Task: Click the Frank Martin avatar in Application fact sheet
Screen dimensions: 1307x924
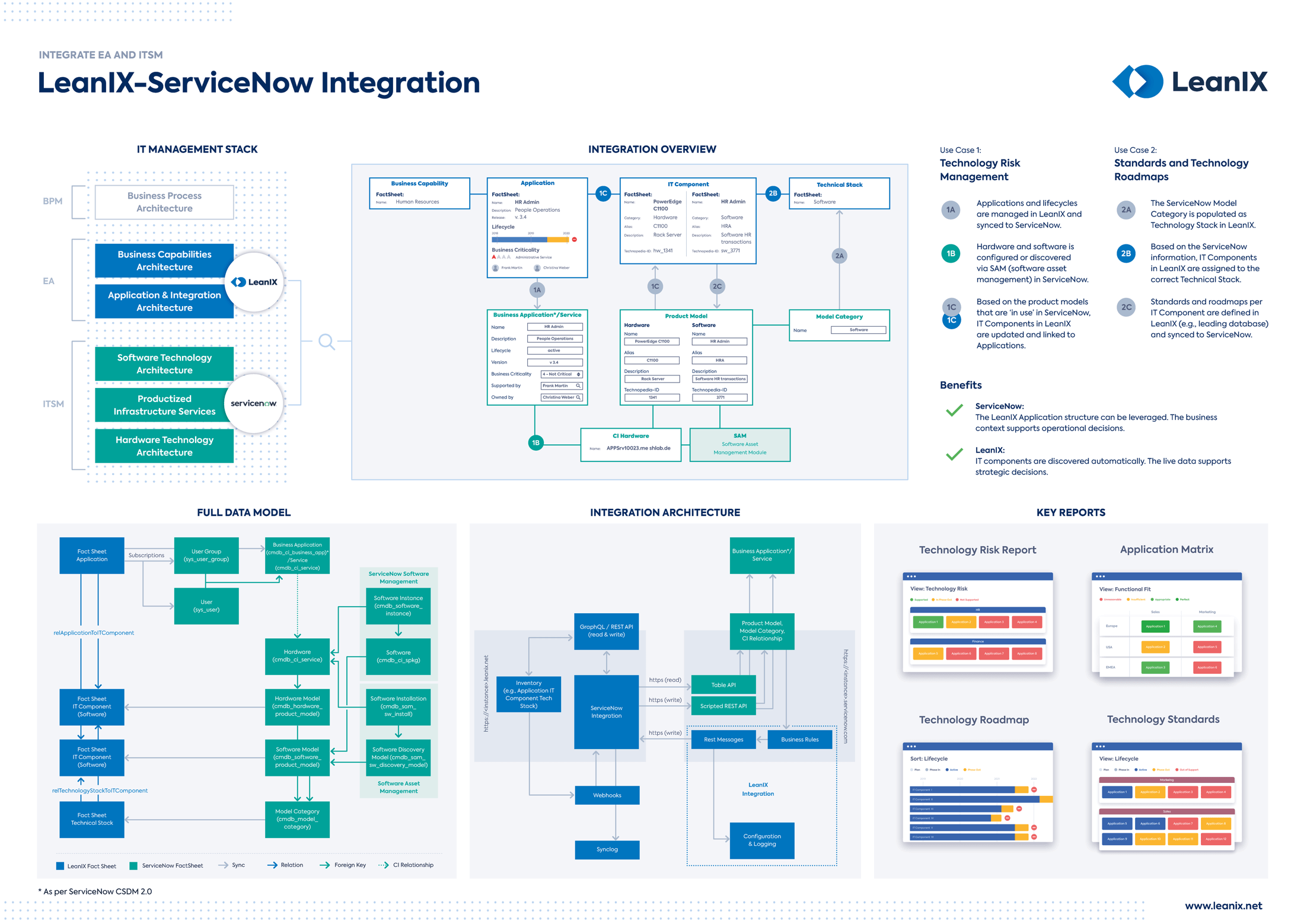Action: (496, 268)
